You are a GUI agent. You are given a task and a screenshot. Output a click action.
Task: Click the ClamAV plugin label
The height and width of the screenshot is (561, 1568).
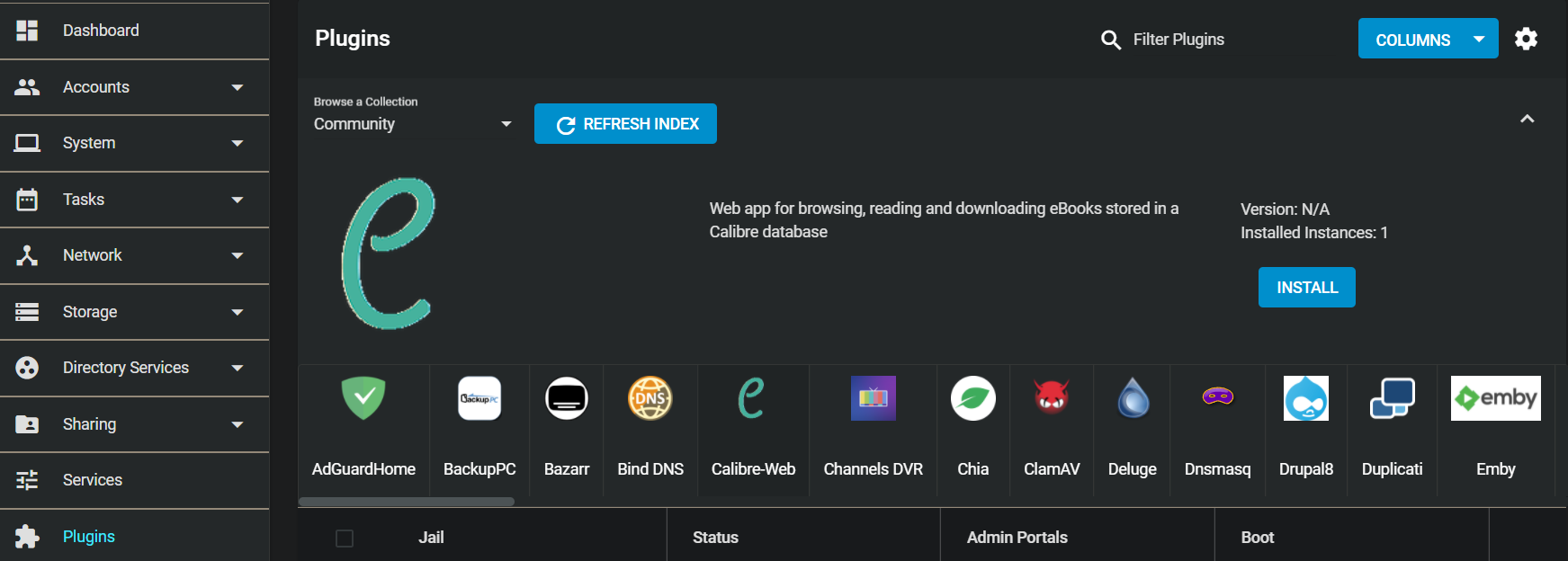coord(1052,469)
